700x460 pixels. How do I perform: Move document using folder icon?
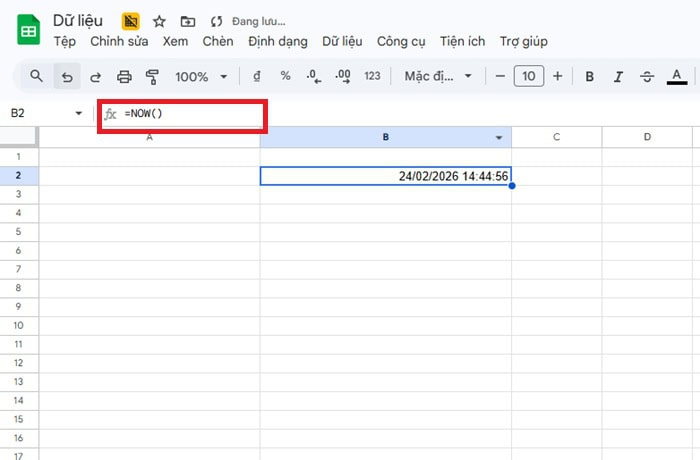coord(188,21)
